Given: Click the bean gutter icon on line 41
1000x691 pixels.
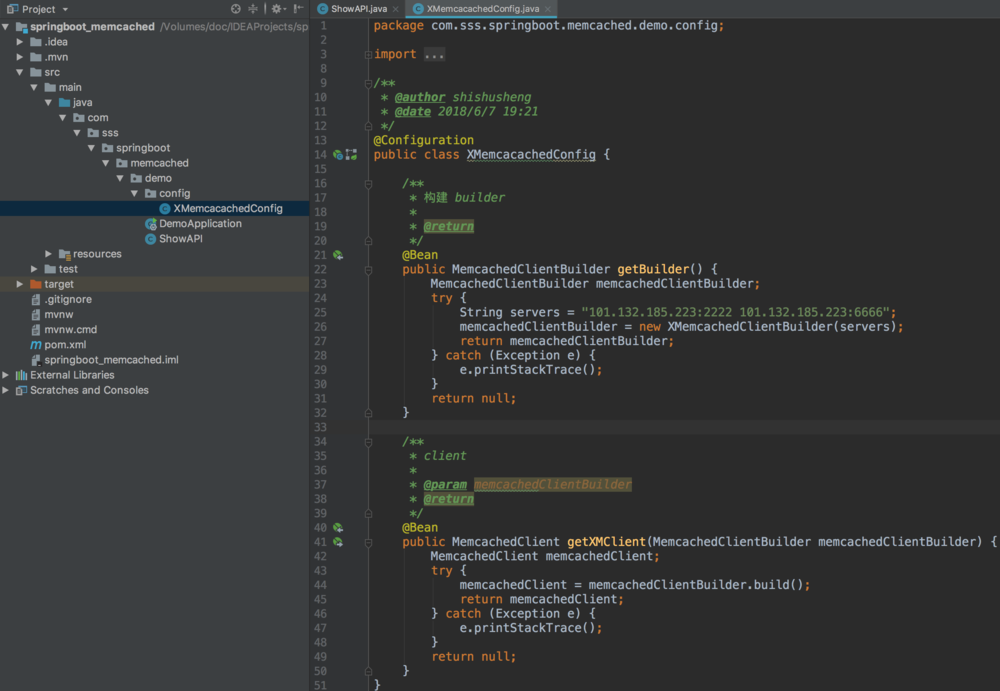Looking at the screenshot, I should (x=338, y=542).
